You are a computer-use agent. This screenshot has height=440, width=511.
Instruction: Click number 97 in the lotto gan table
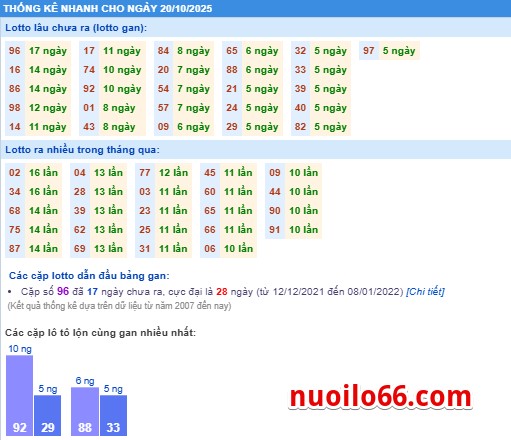point(369,51)
